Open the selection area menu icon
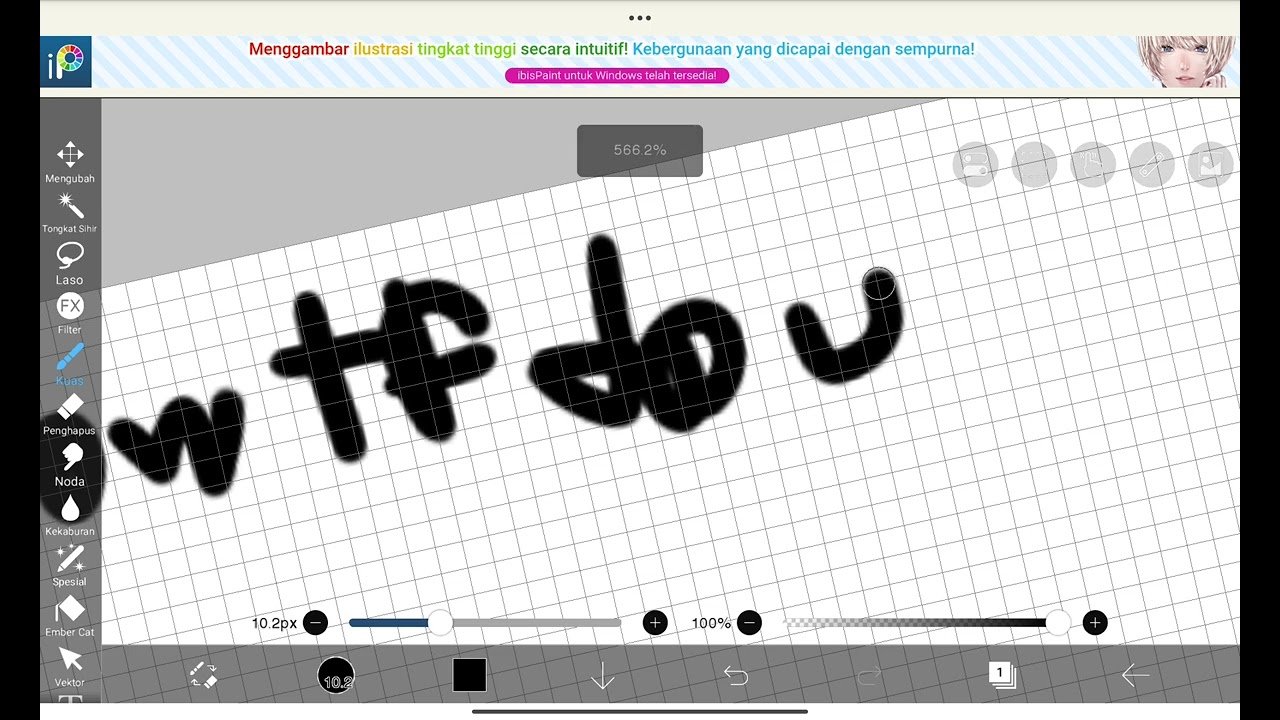This screenshot has width=1280, height=720. point(1035,164)
